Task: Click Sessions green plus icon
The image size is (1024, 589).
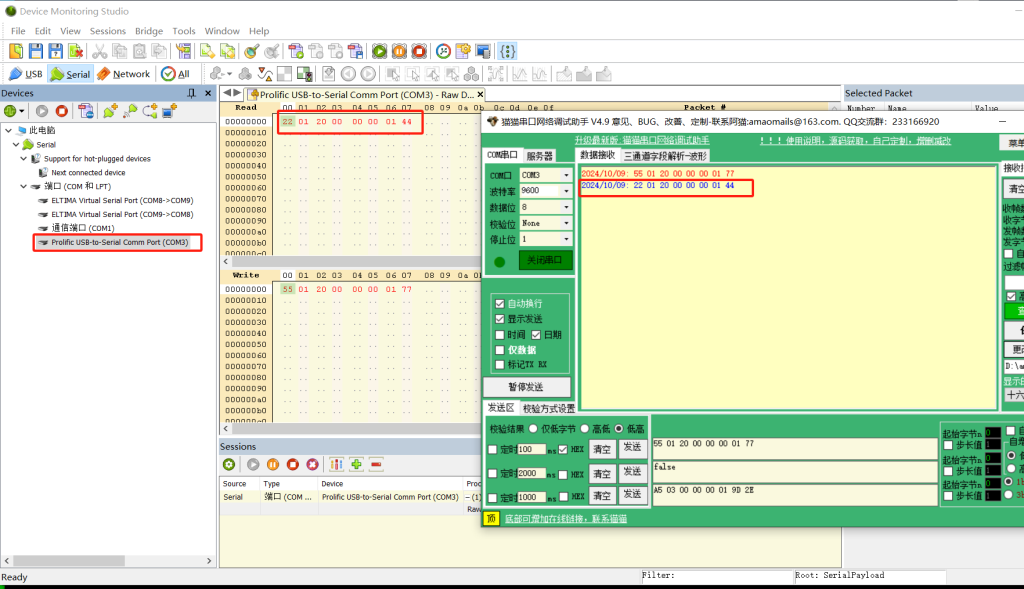Action: point(357,464)
